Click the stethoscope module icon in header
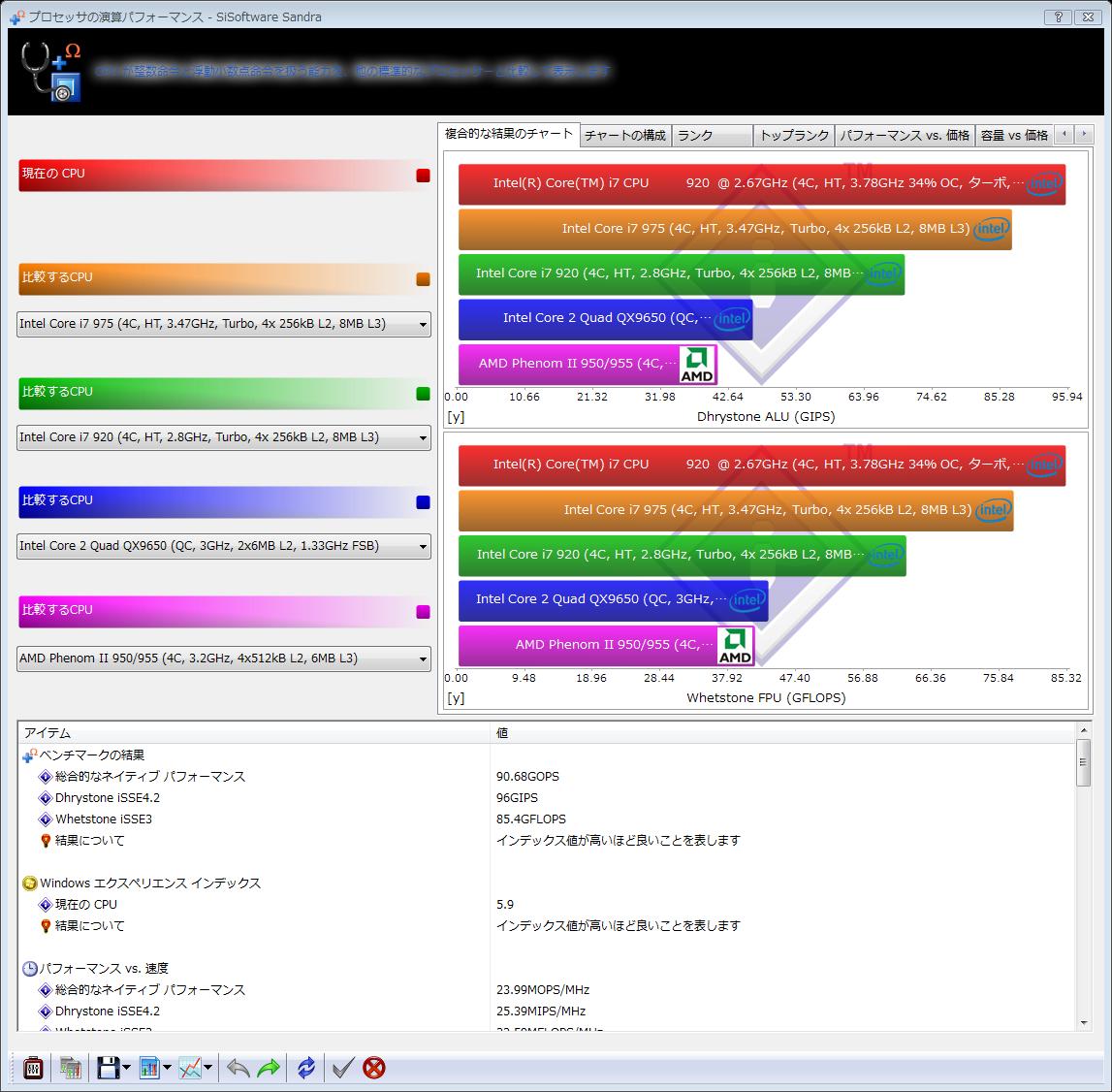Image resolution: width=1112 pixels, height=1092 pixels. pos(50,71)
